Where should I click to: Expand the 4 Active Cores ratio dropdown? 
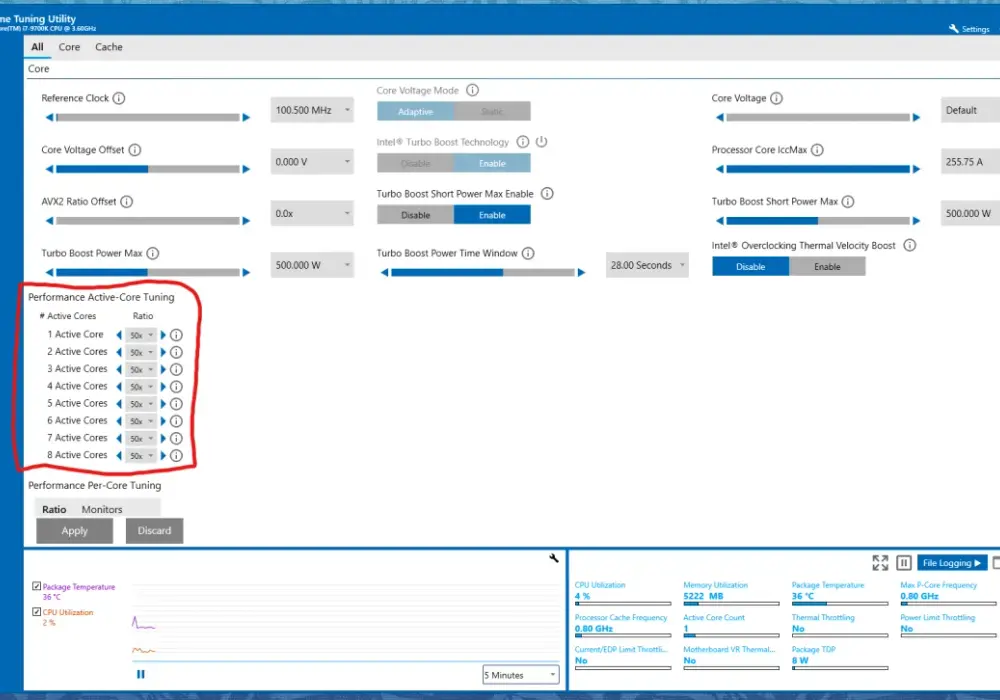141,386
